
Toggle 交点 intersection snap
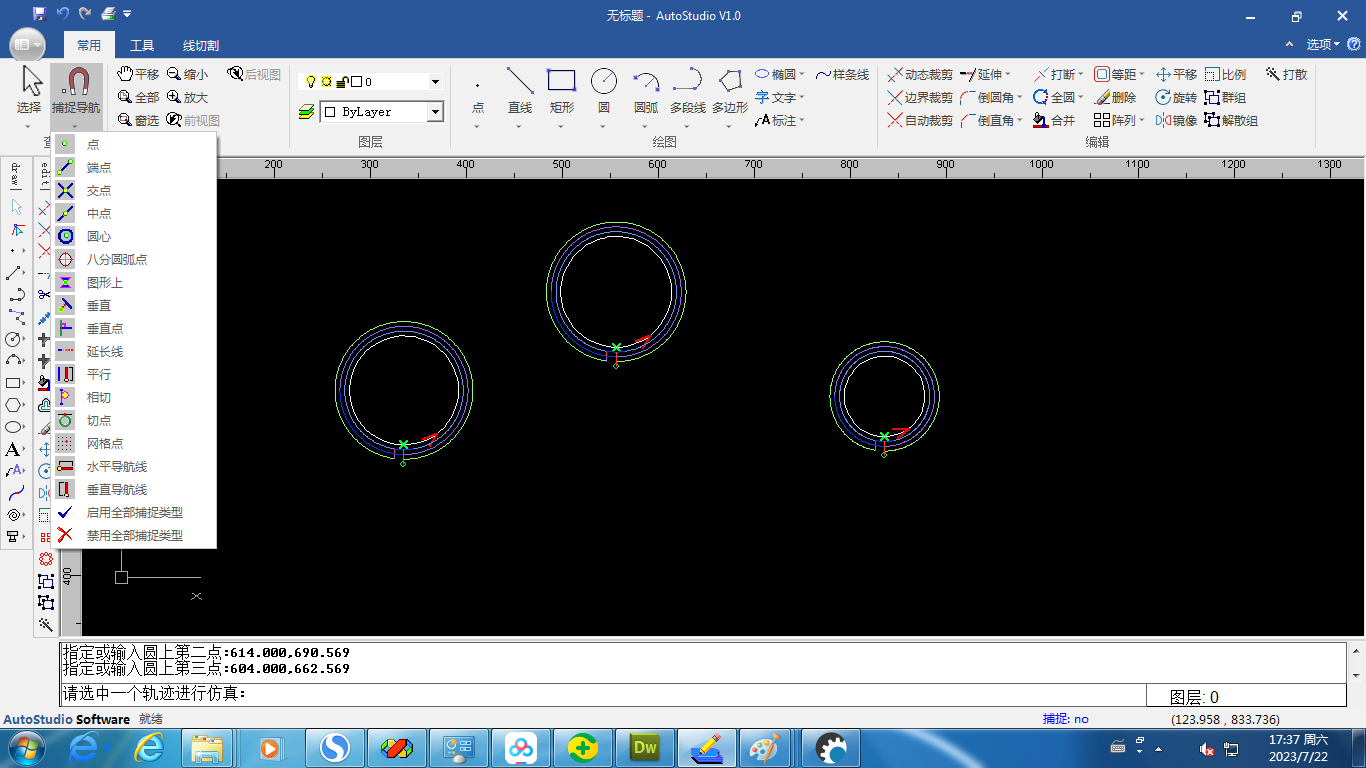click(x=134, y=190)
